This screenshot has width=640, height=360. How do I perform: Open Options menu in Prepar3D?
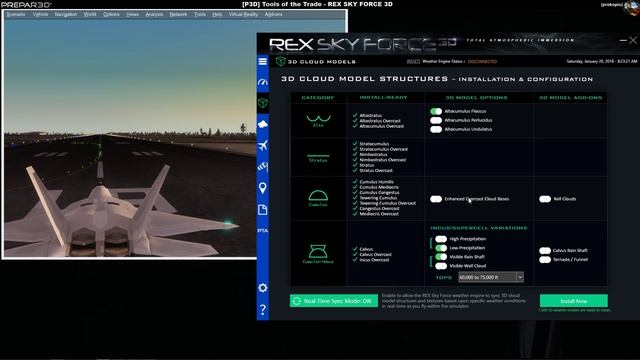[111, 14]
